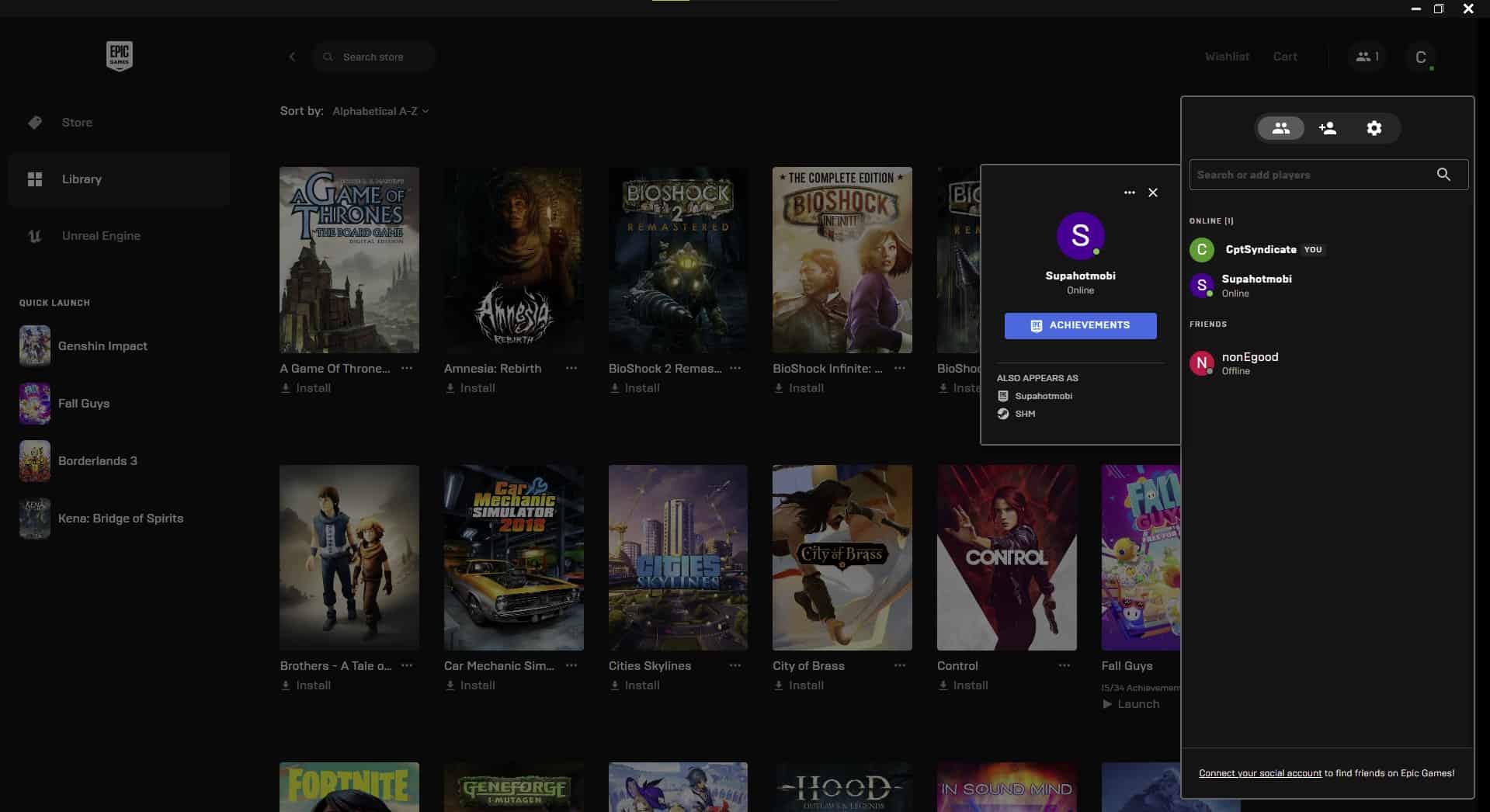Viewport: 1490px width, 812px height.
Task: Click your profile avatar in the top right
Action: click(x=1422, y=56)
